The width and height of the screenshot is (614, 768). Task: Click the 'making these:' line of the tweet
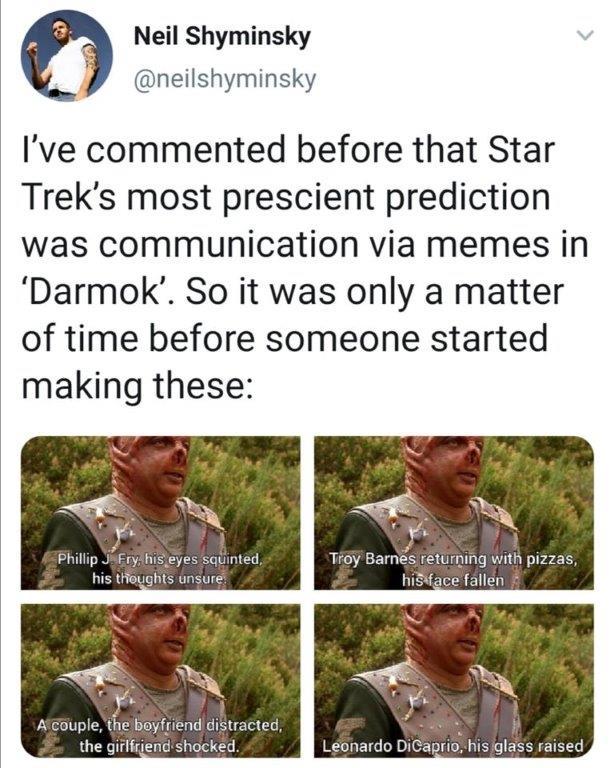[137, 386]
